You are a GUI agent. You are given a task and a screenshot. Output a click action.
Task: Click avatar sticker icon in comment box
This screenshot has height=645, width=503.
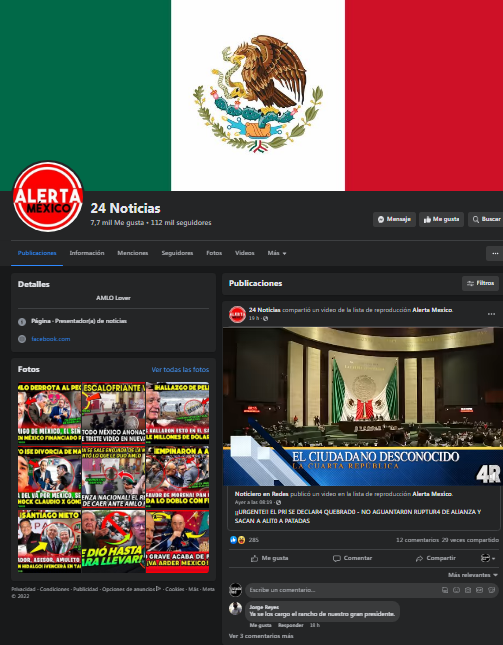pyautogui.click(x=445, y=590)
